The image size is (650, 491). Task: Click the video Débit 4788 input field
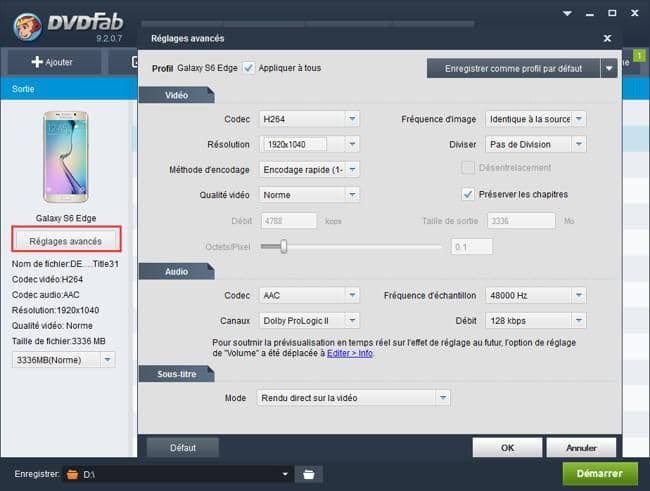tap(289, 221)
